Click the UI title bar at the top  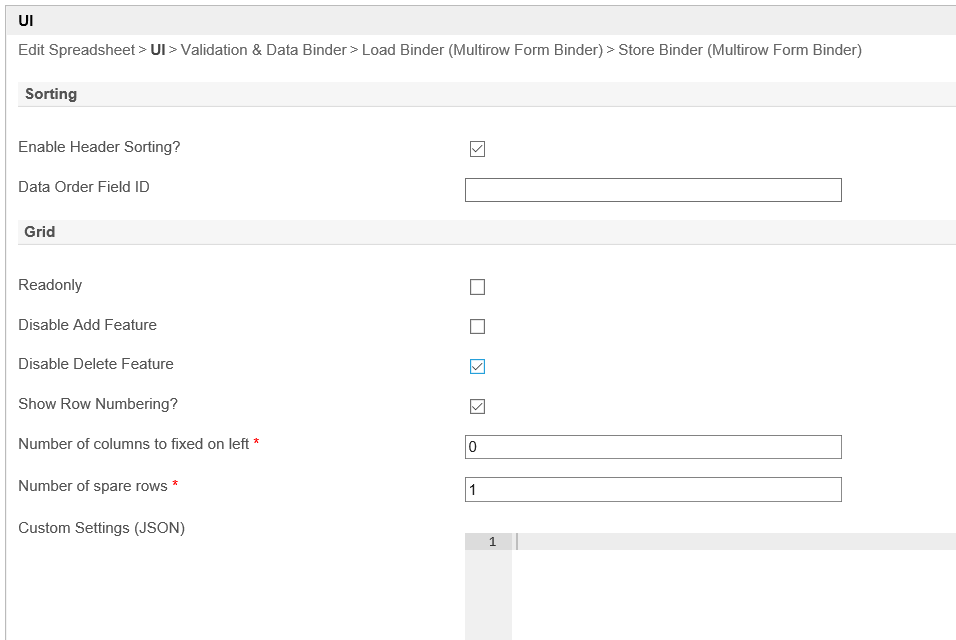tap(27, 20)
